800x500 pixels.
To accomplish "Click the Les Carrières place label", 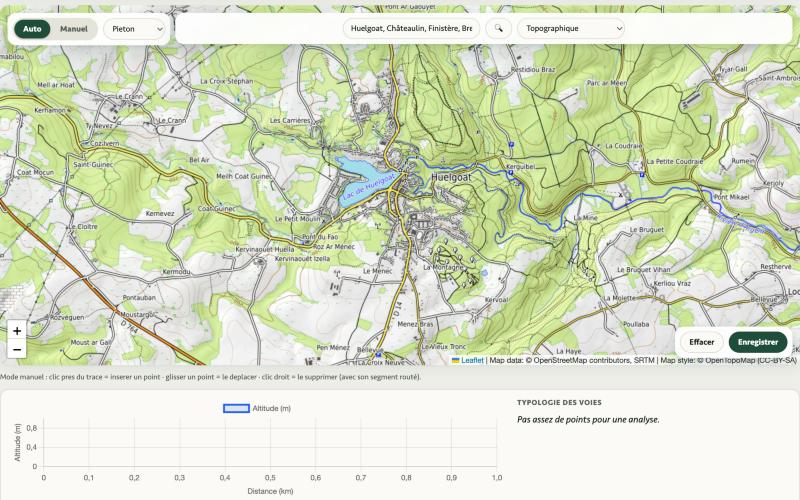I will point(290,121).
